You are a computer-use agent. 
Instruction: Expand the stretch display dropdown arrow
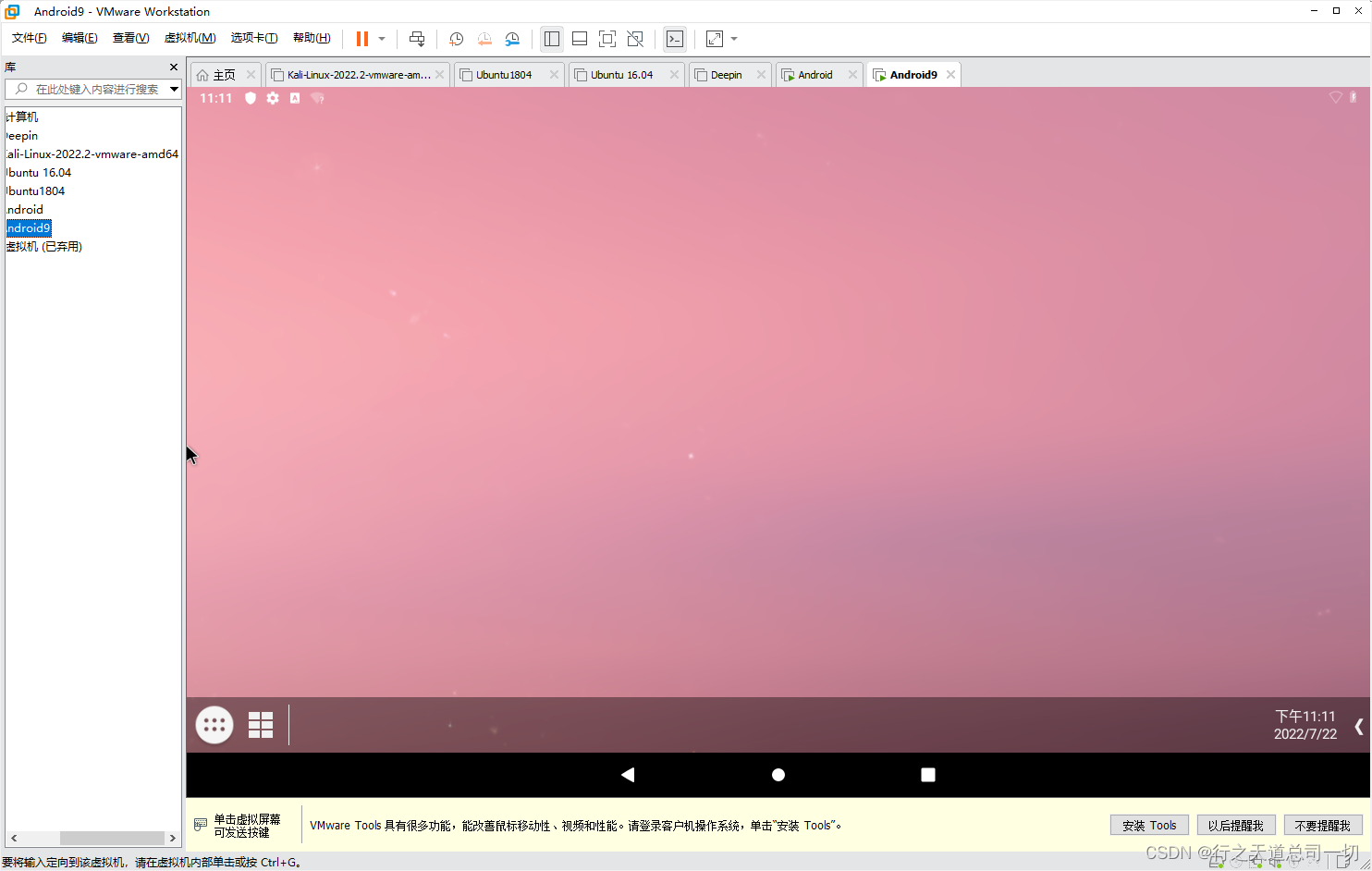pyautogui.click(x=734, y=39)
